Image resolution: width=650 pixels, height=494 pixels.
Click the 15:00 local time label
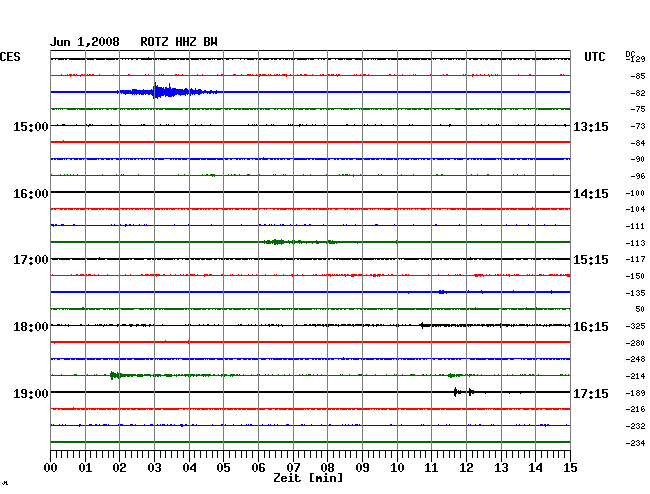(x=31, y=126)
